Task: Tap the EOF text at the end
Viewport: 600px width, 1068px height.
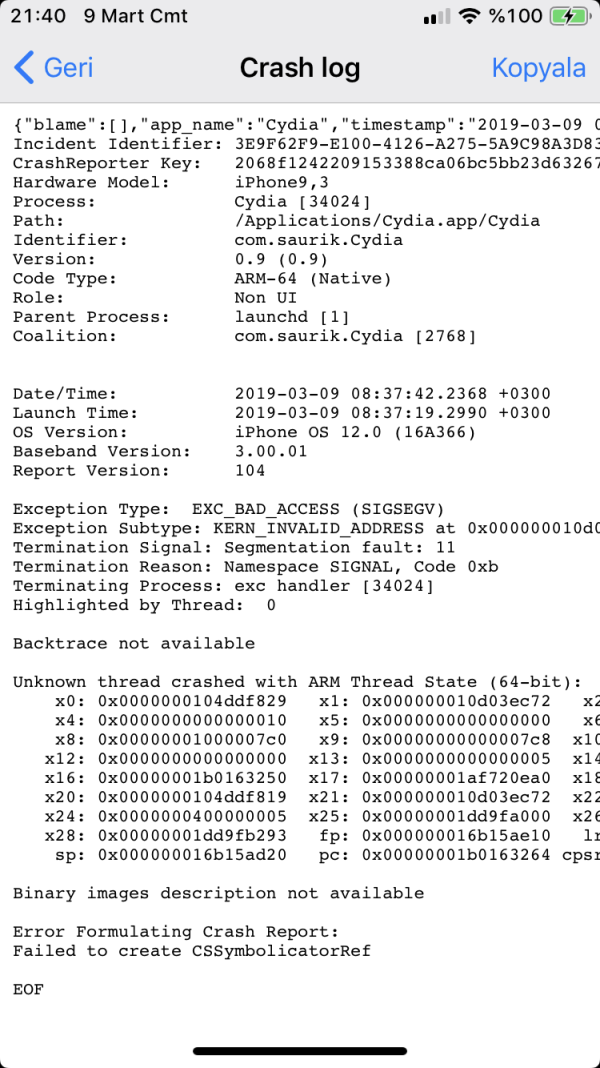Action: click(28, 989)
